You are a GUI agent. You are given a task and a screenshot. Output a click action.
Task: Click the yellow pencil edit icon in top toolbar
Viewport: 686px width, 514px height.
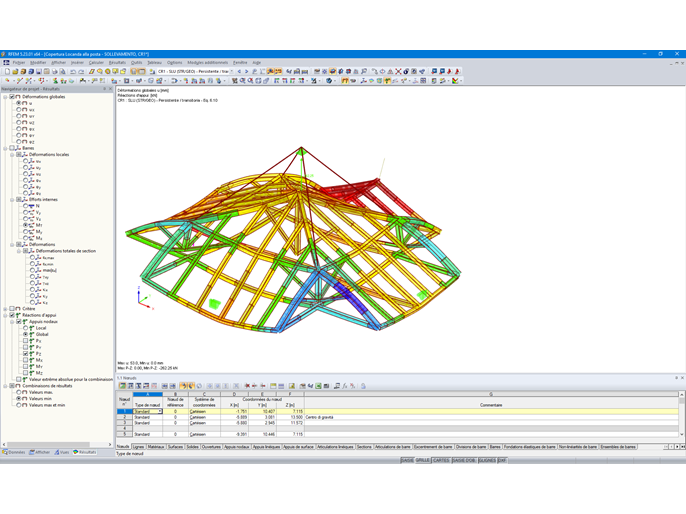tap(92, 71)
